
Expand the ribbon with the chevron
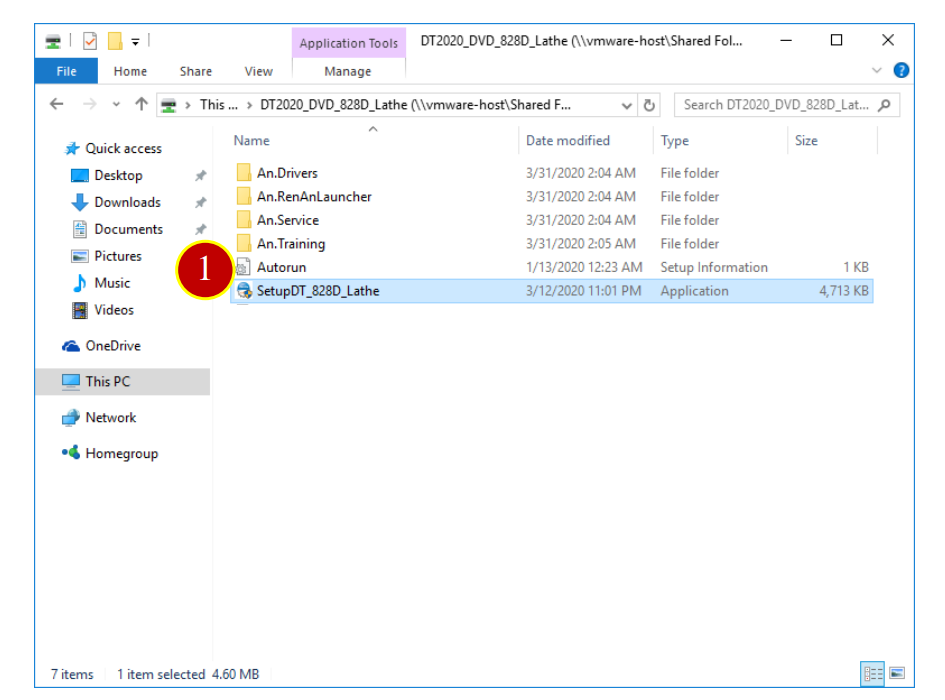[877, 71]
